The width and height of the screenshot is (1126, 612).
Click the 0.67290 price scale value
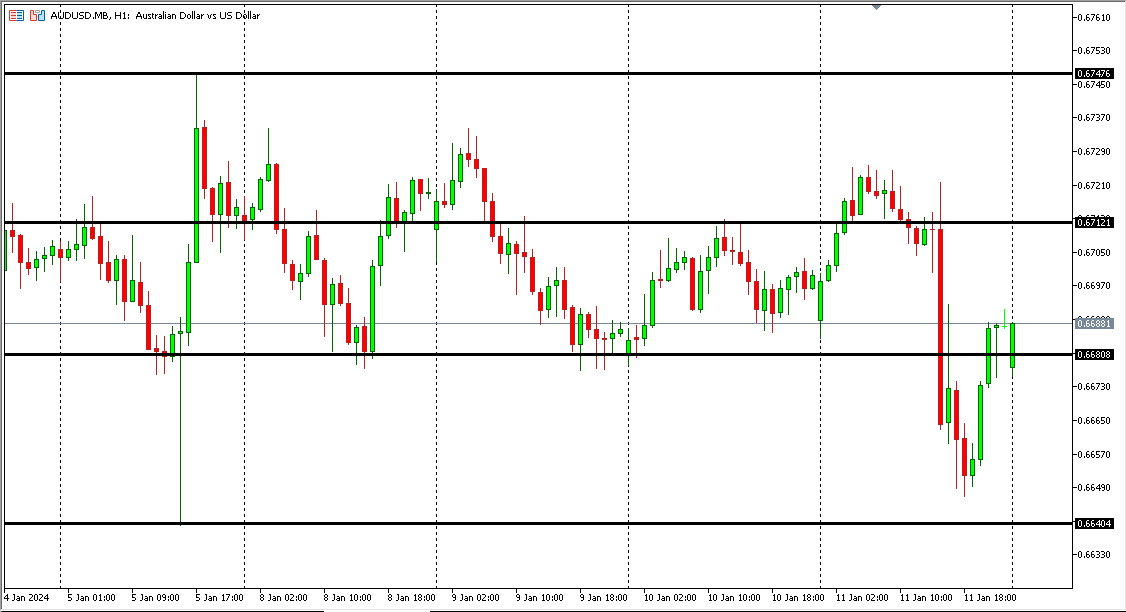[x=1094, y=152]
